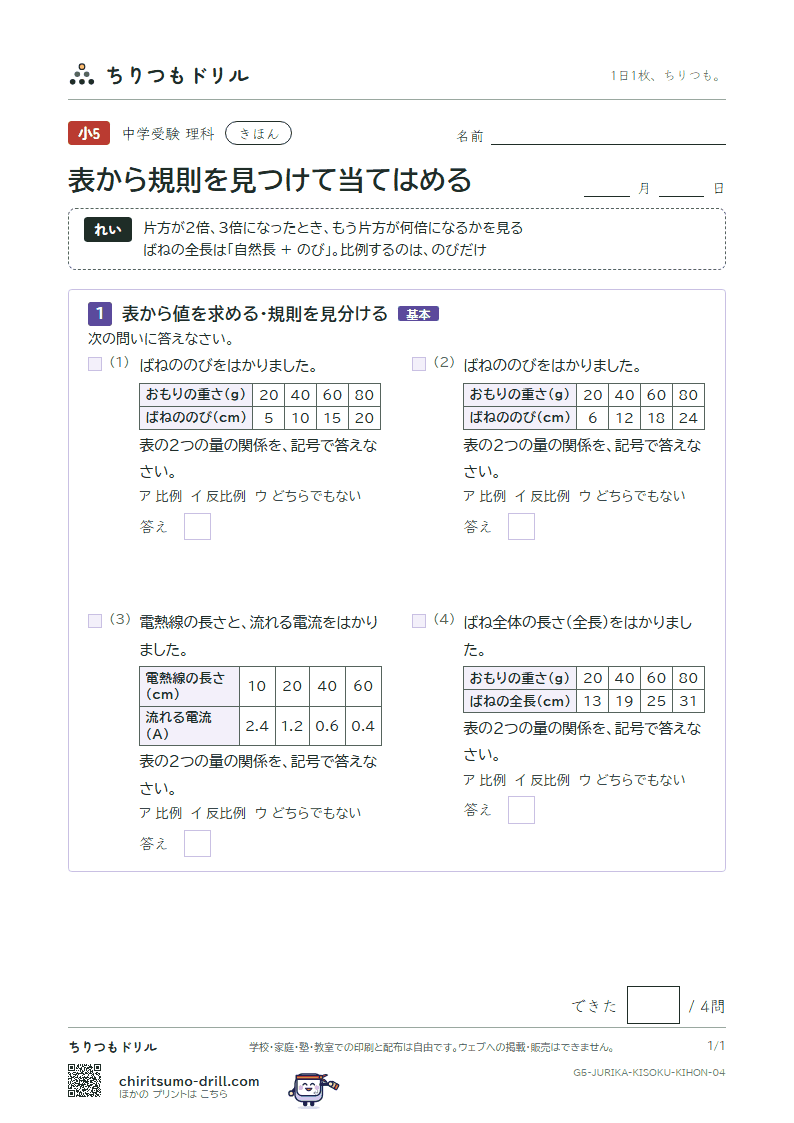Click the value 2.4 in question (3) table
The image size is (794, 1123).
(257, 726)
